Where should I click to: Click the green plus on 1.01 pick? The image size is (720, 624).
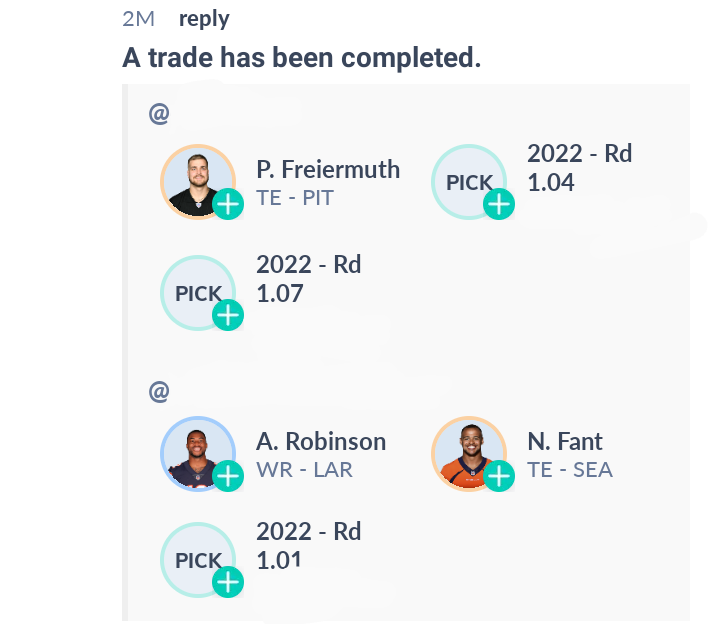point(228,582)
